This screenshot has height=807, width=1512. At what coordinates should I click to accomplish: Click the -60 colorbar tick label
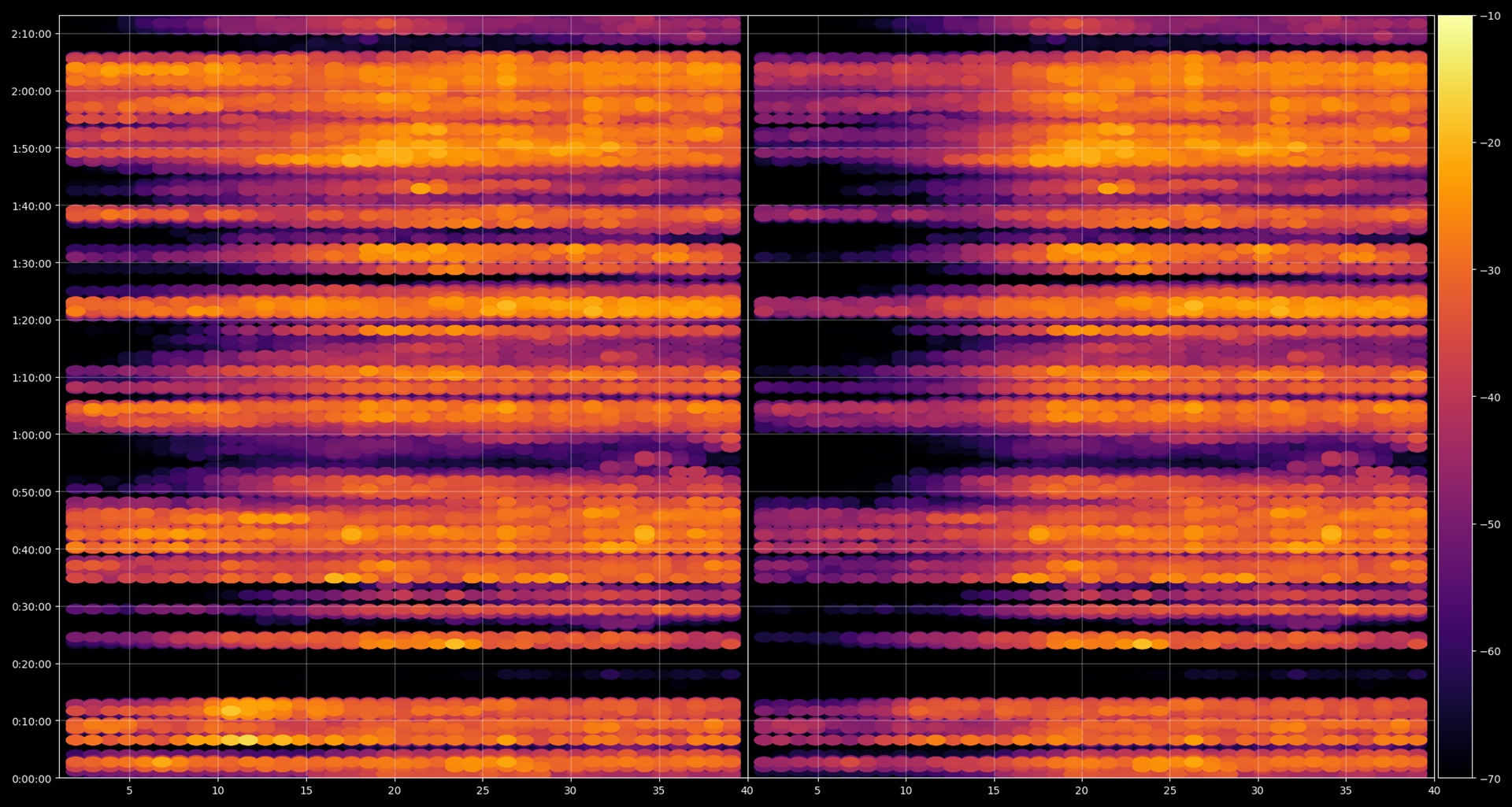point(1490,652)
